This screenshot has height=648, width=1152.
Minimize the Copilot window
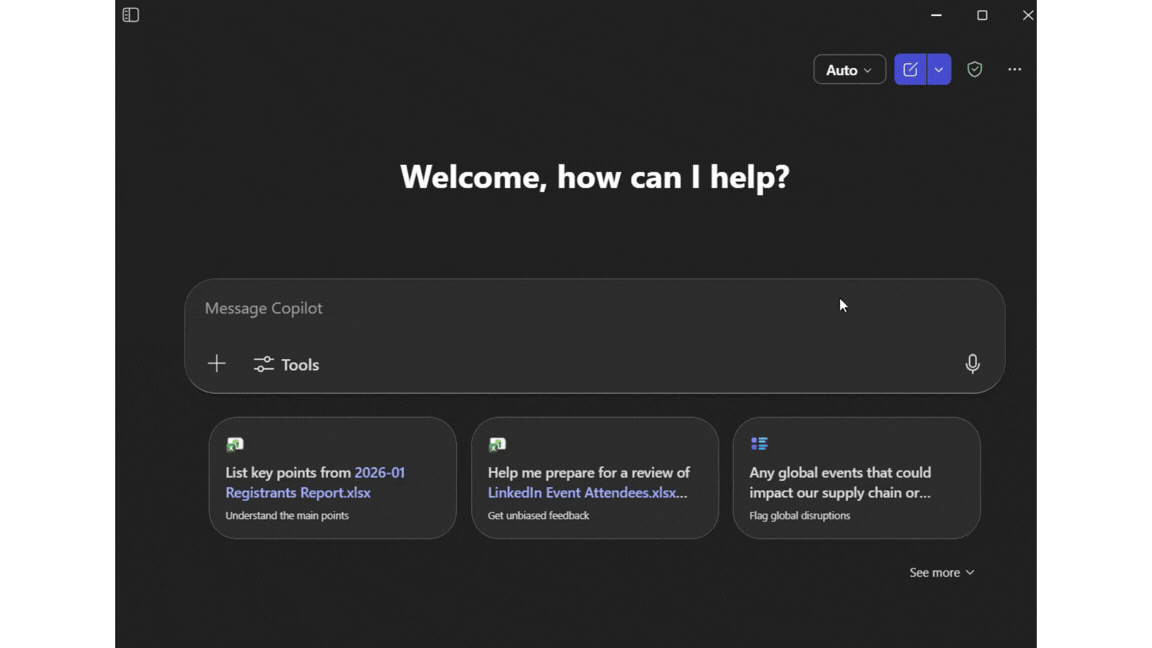[x=936, y=15]
